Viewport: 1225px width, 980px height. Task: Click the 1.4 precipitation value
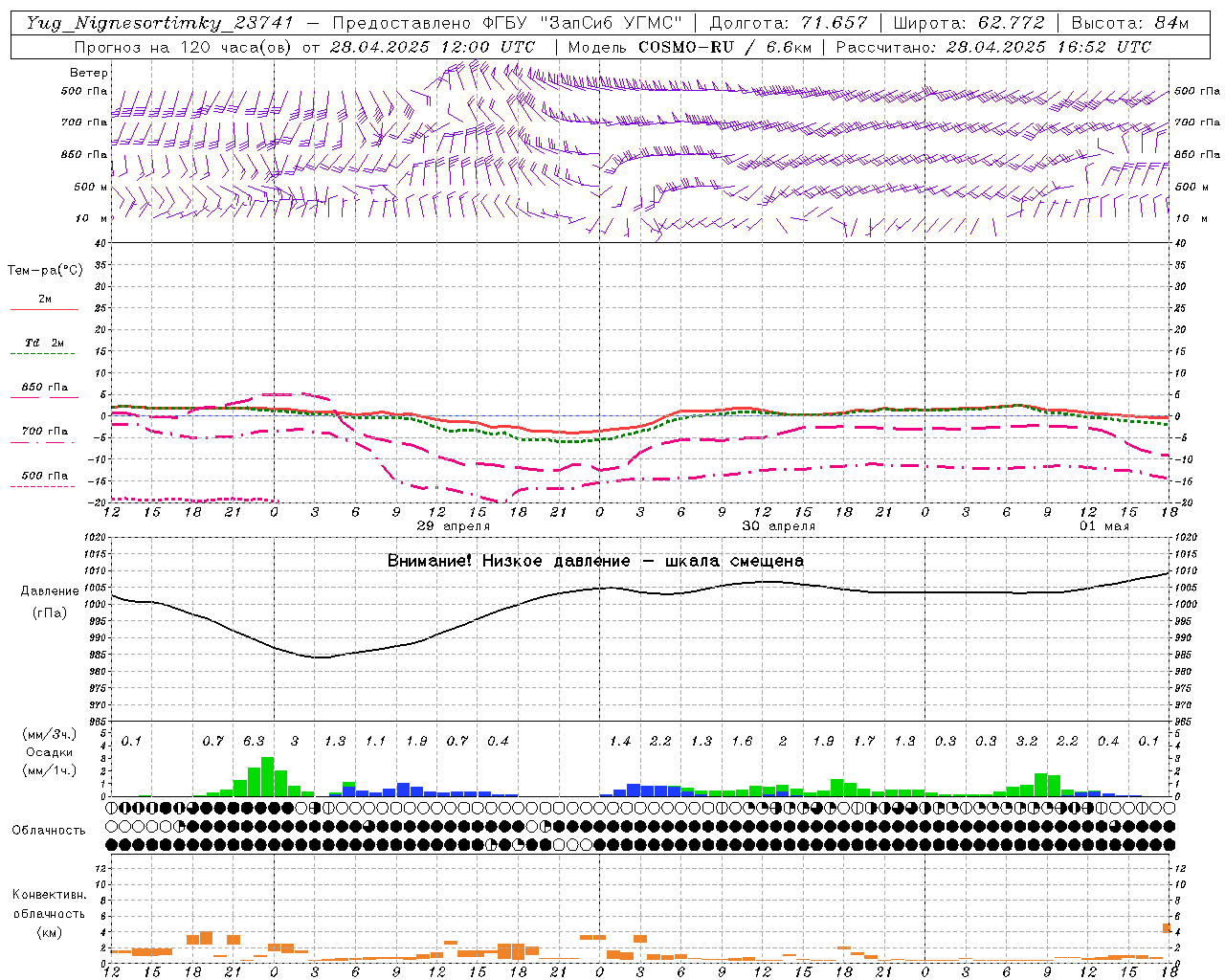coord(620,741)
